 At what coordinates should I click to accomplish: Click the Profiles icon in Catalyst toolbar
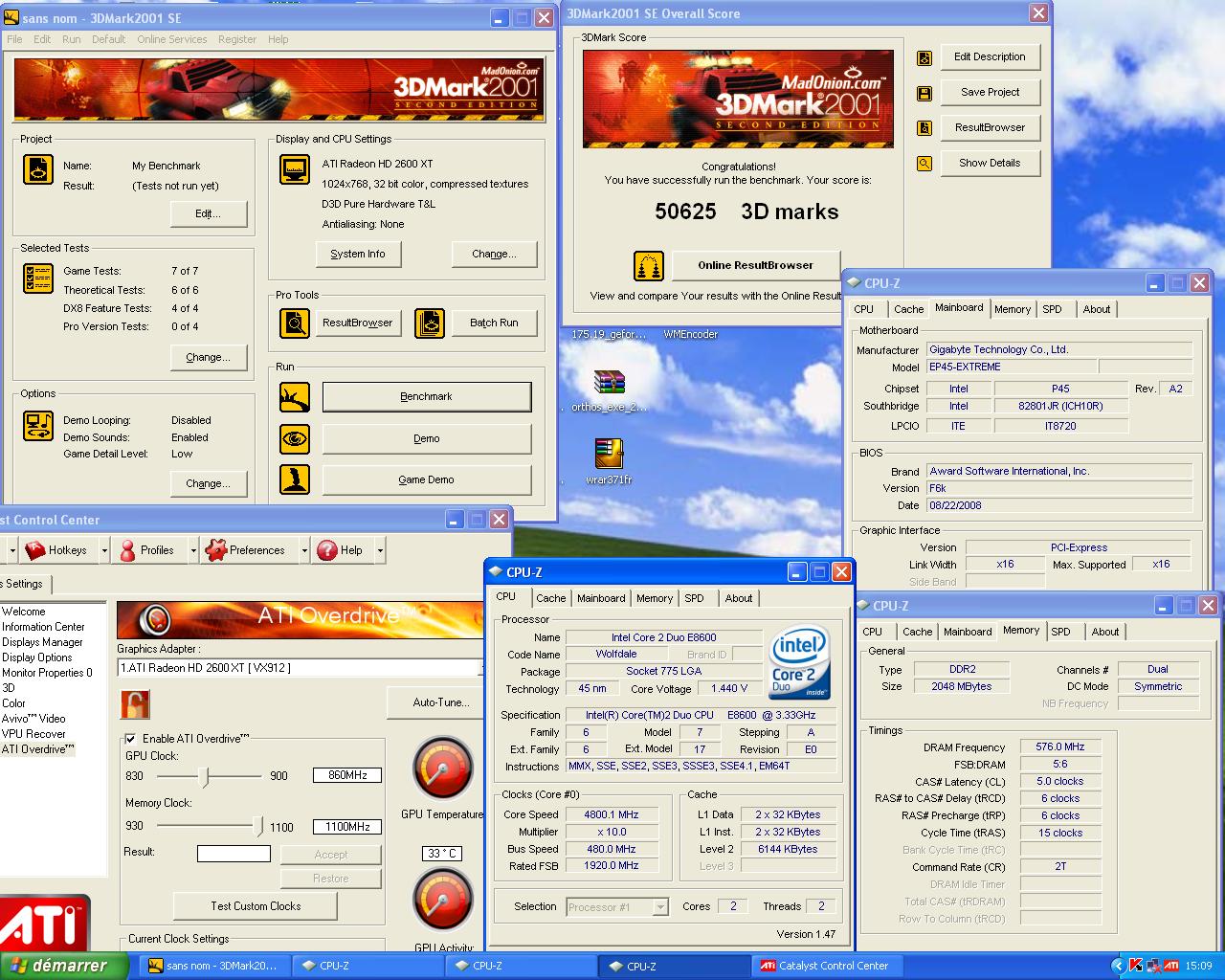(x=127, y=550)
